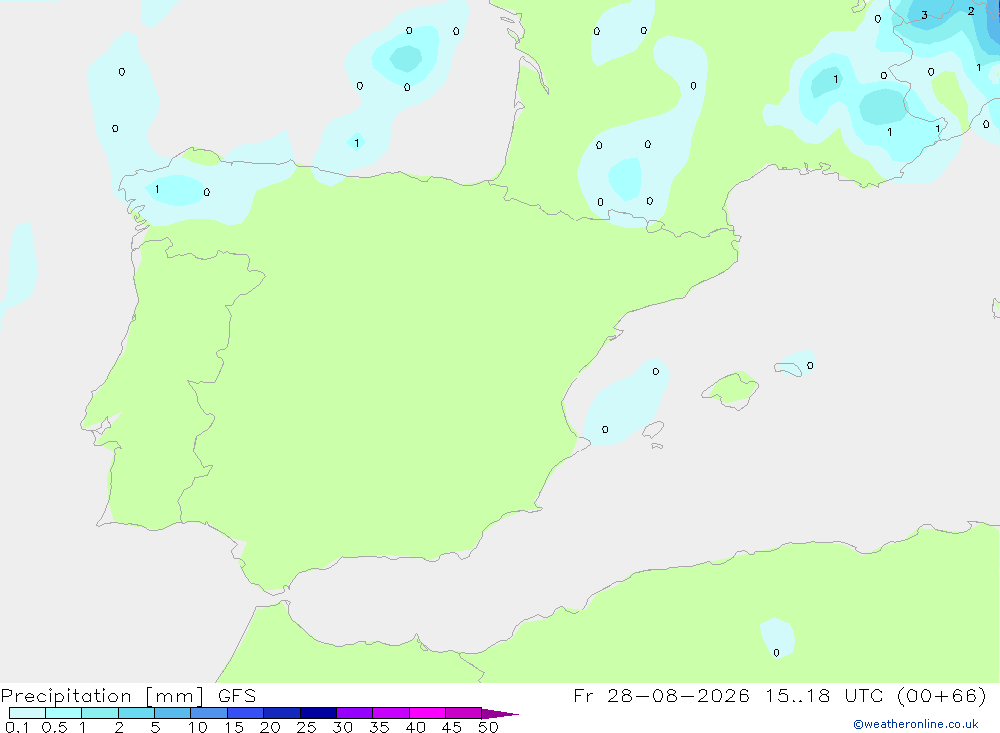Click the 'GFS' model label
This screenshot has height=733, width=1000.
[237, 695]
